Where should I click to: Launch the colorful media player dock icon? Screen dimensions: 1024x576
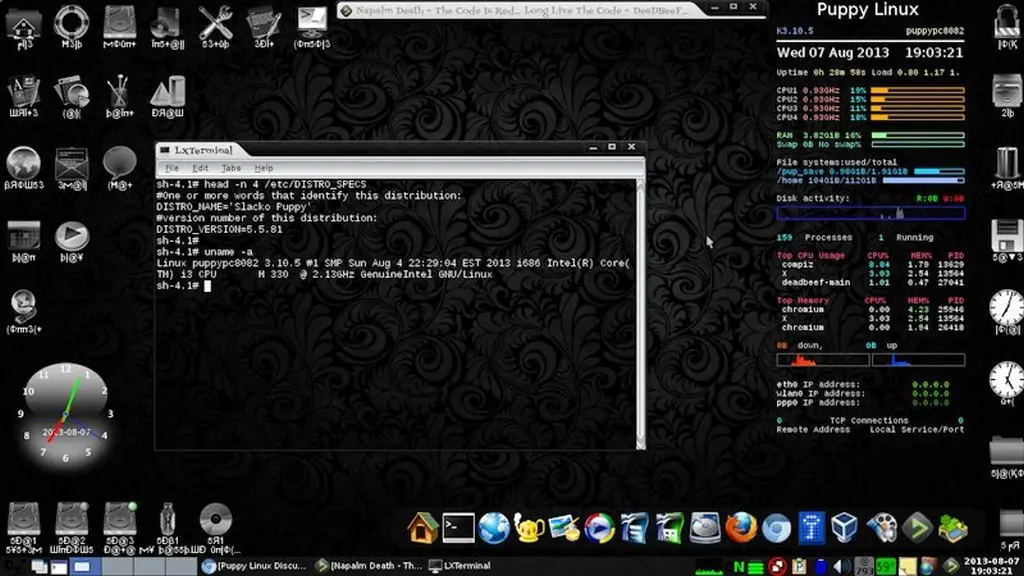pyautogui.click(x=599, y=528)
